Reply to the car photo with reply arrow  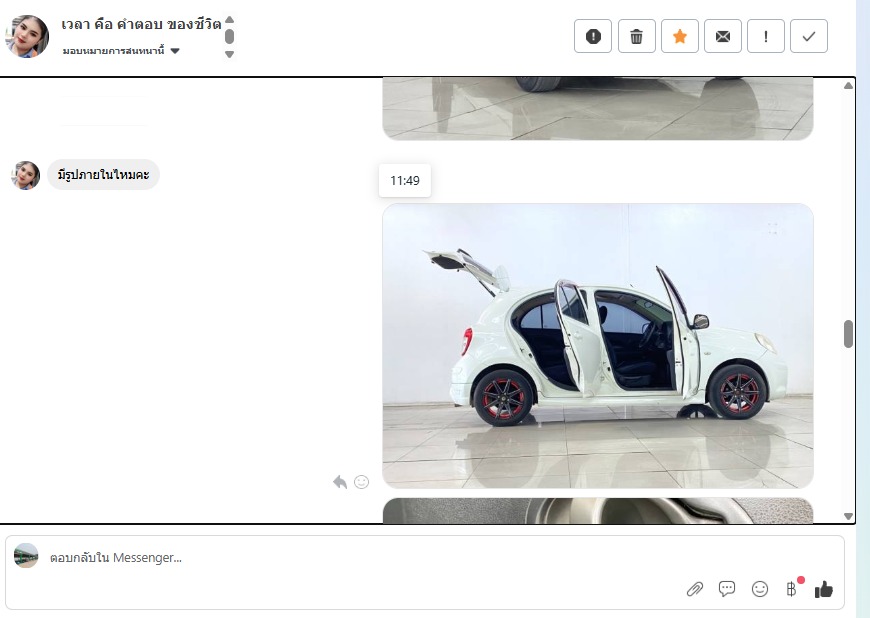(340, 482)
